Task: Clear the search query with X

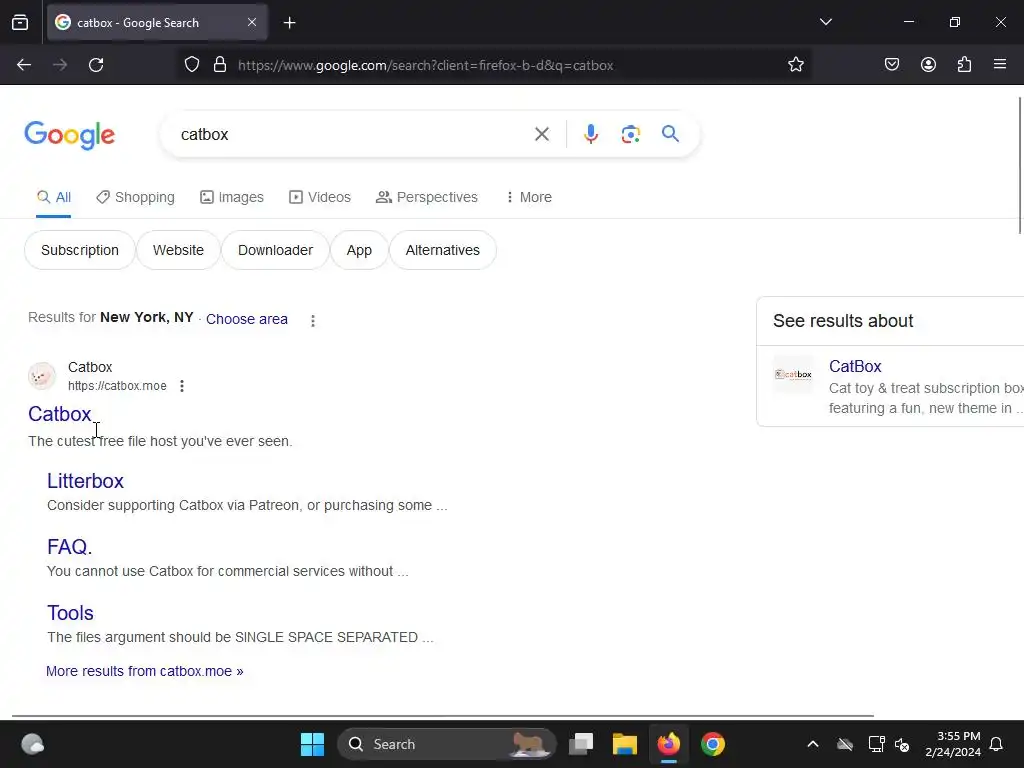Action: [x=541, y=135]
